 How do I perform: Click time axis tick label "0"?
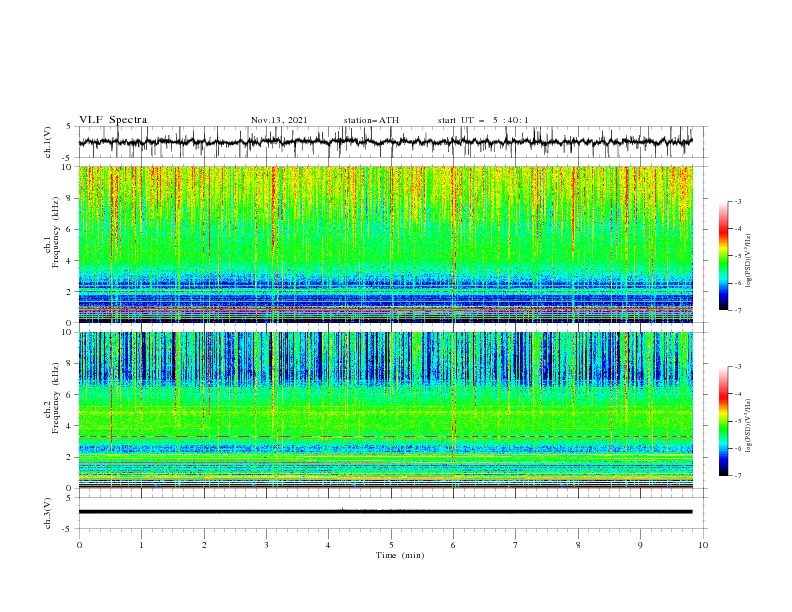pyautogui.click(x=79, y=545)
